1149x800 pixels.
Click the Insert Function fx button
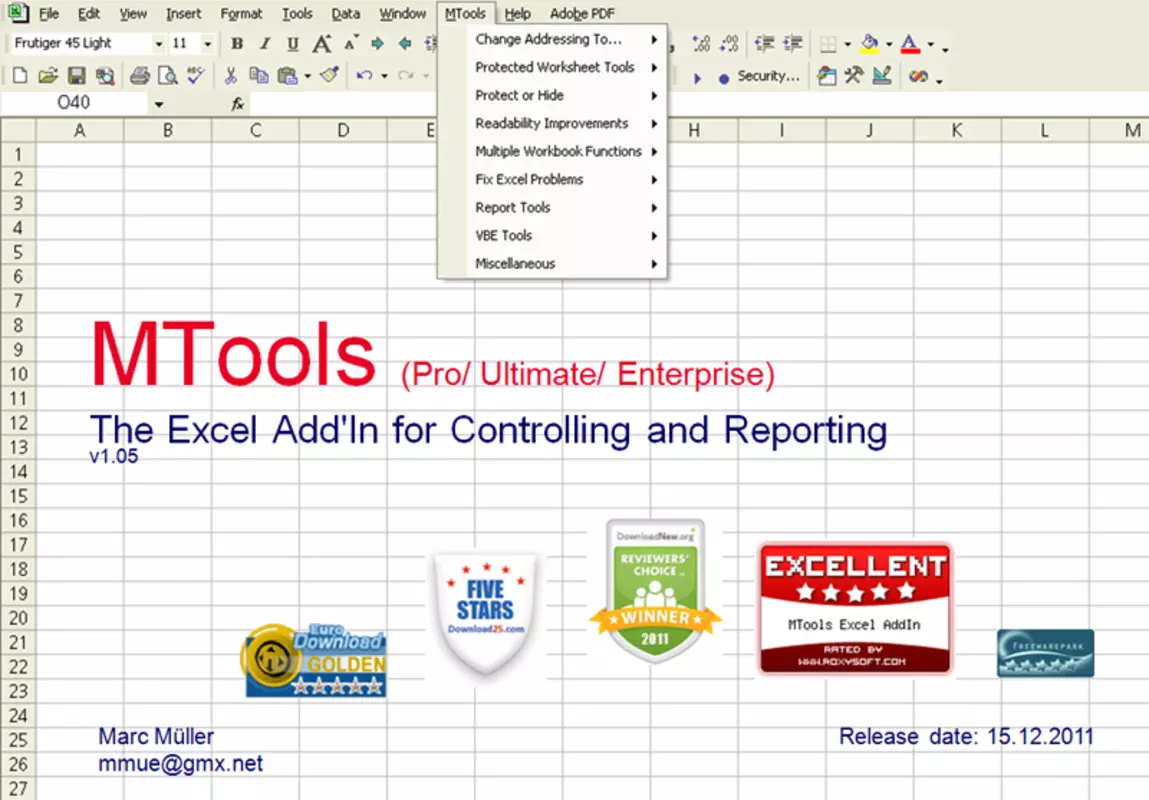pos(237,104)
